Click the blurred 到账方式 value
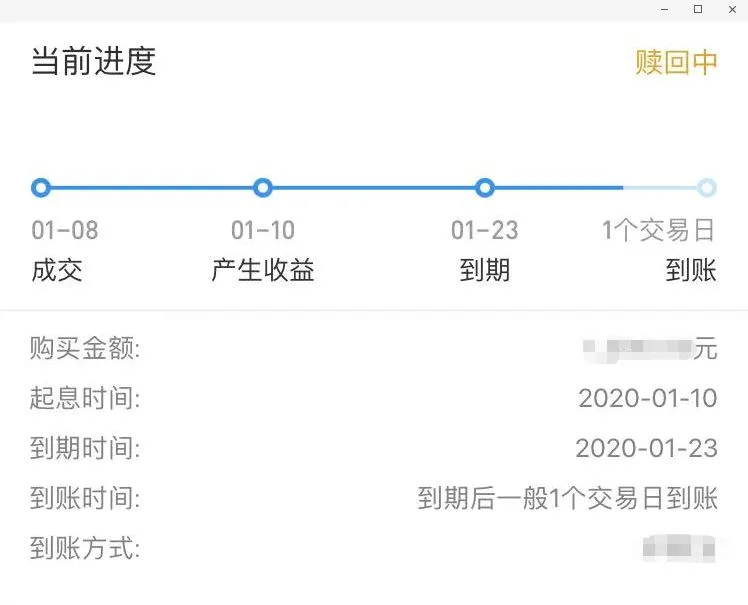Image resolution: width=748 pixels, height=605 pixels. (679, 548)
